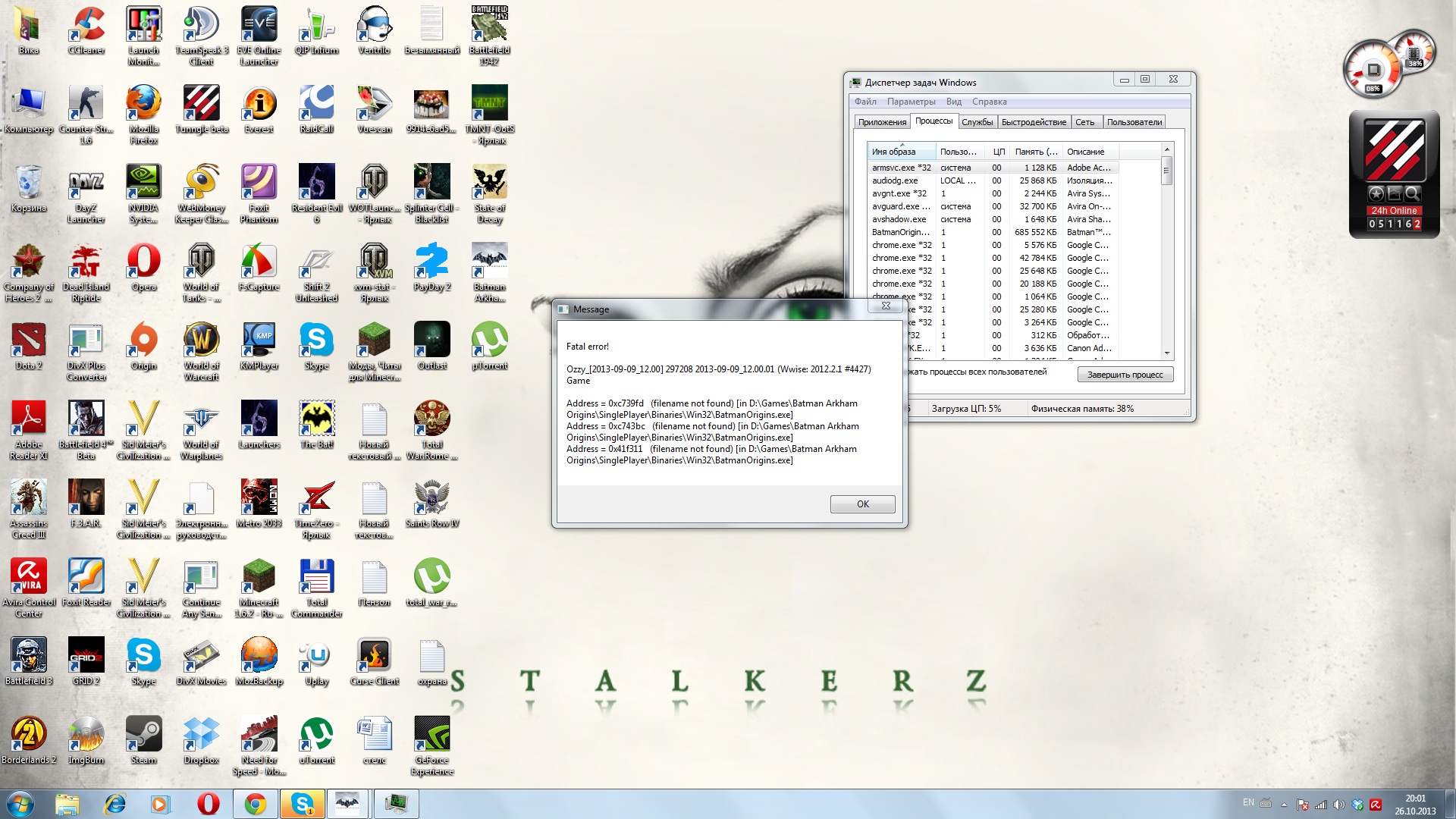Launch DayZ Launcher icon

(x=86, y=193)
